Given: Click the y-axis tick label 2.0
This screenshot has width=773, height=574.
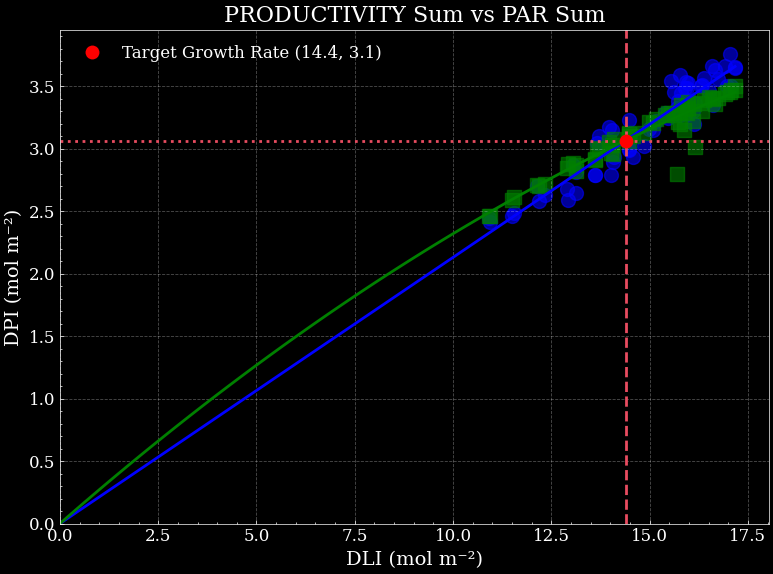Looking at the screenshot, I should 40,274.
